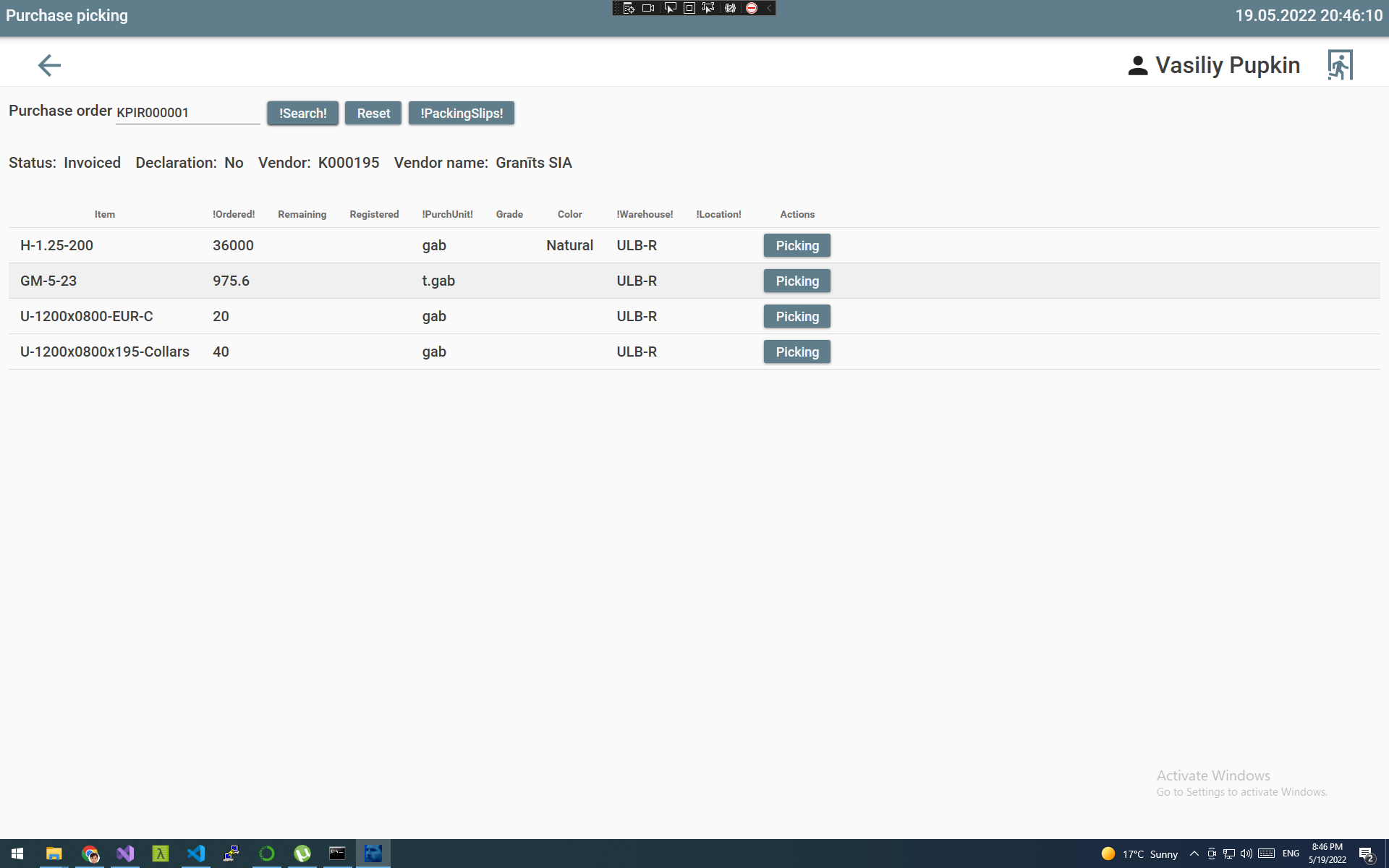Image resolution: width=1389 pixels, height=868 pixels.
Task: Show hidden system tray icons
Action: [1194, 854]
